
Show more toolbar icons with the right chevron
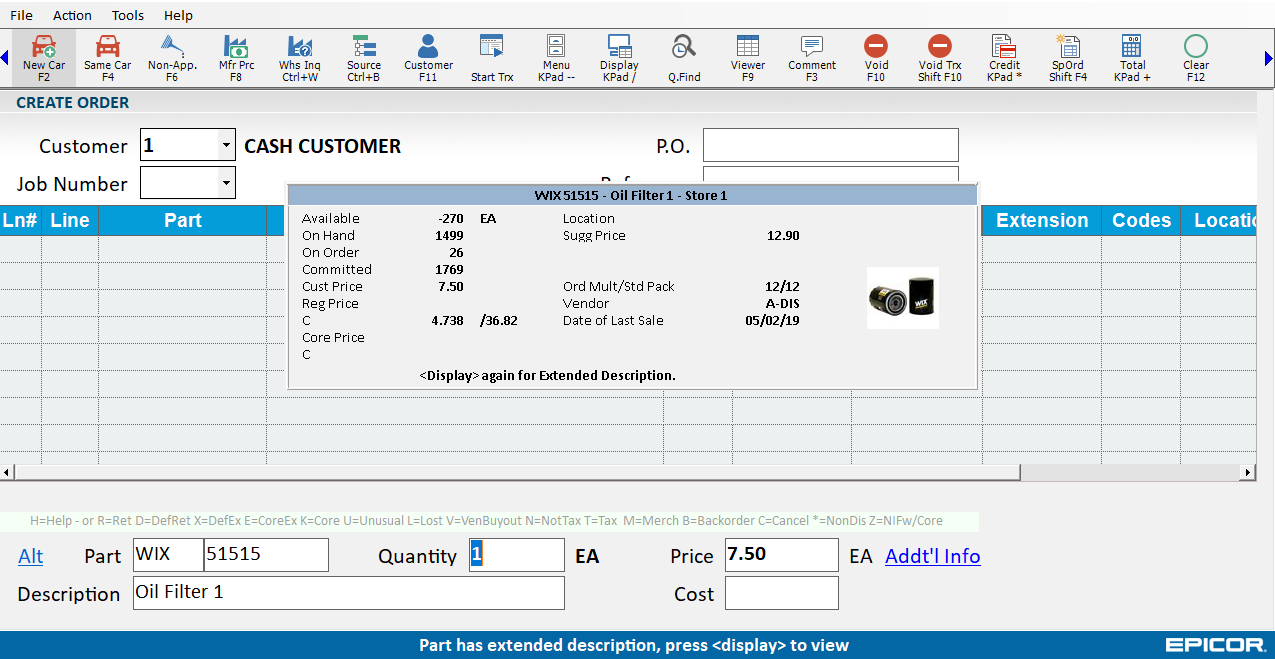pyautogui.click(x=1268, y=57)
